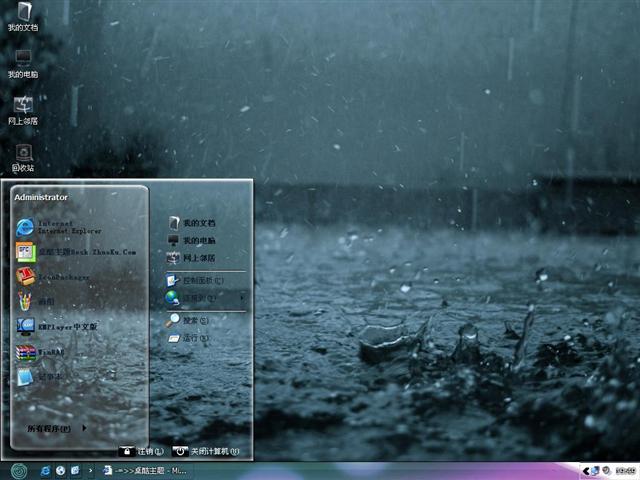
Task: Click the round tray icon beside the clock
Action: [x=607, y=471]
